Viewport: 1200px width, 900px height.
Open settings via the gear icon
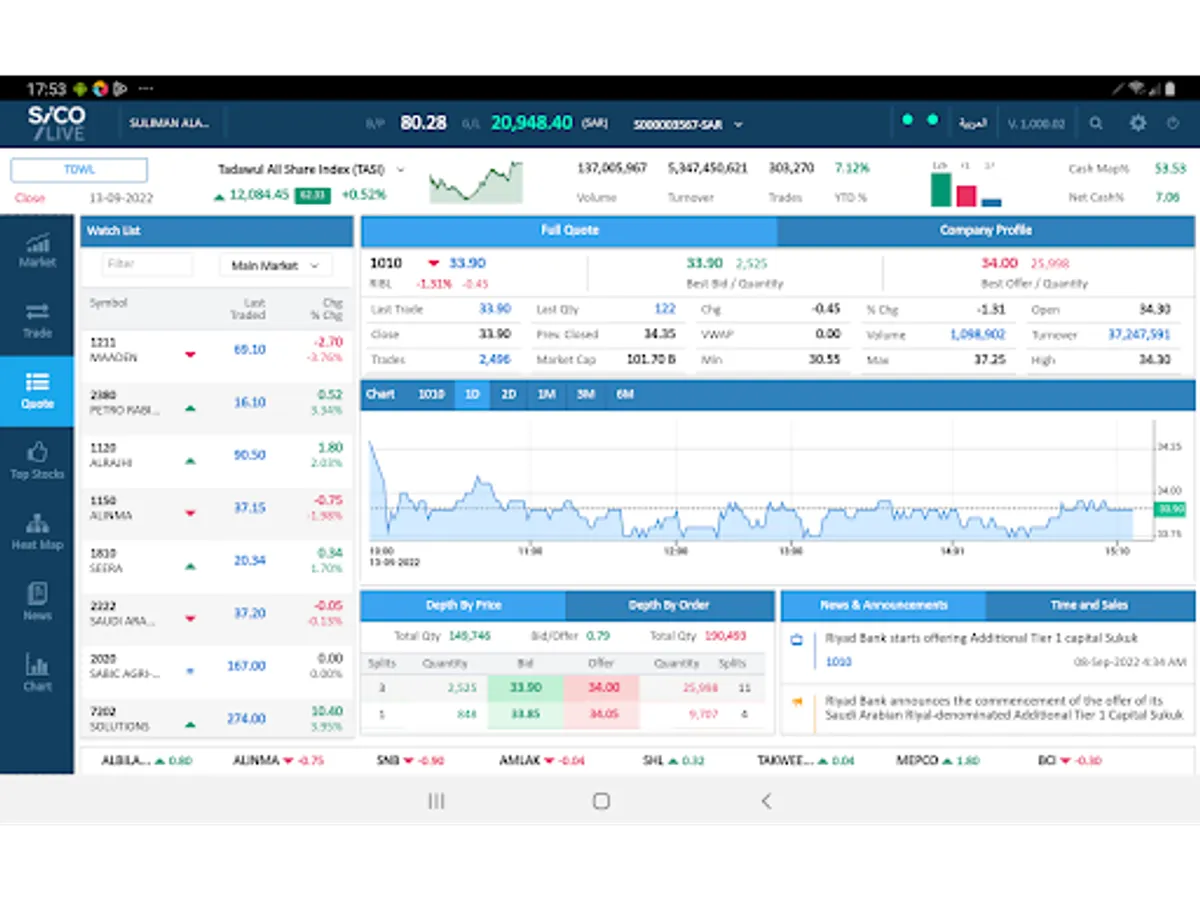click(1137, 123)
